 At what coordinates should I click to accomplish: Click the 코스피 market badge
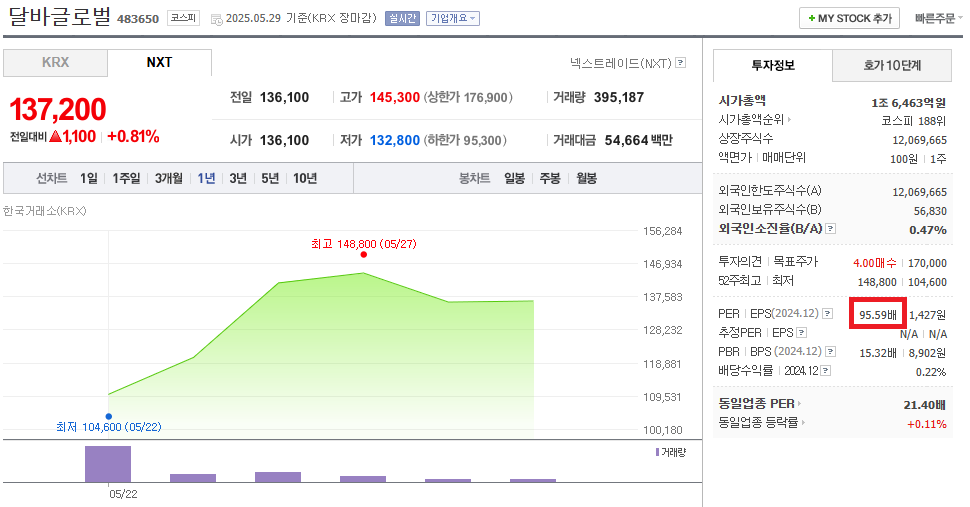pyautogui.click(x=183, y=18)
